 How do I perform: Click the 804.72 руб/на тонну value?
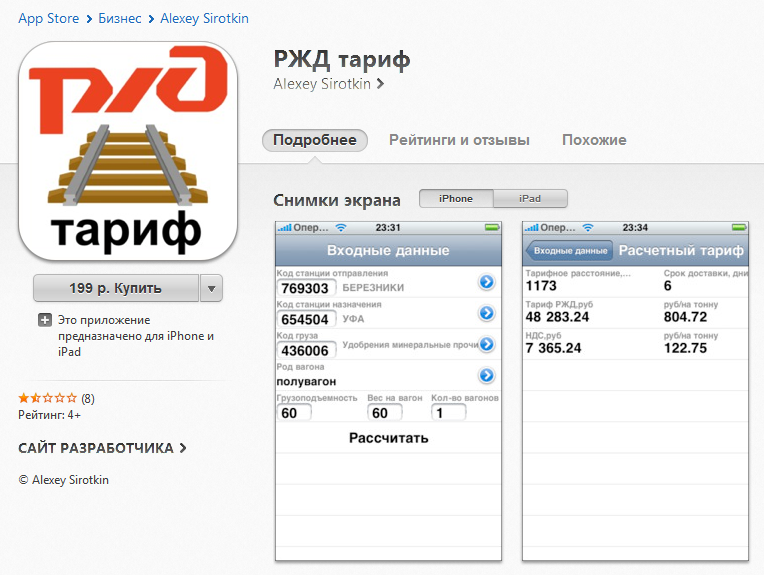685,317
